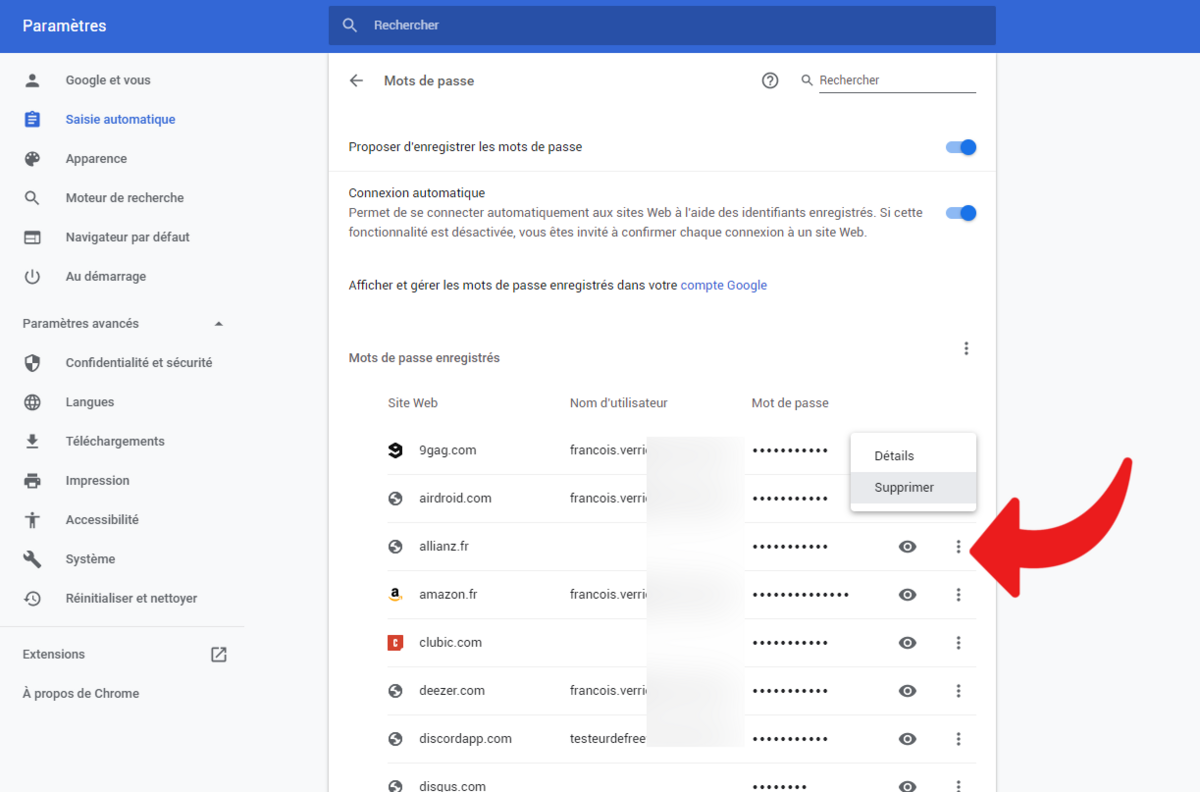Viewport: 1200px width, 792px height.
Task: Click the search magnifier in top bar
Action: point(350,25)
